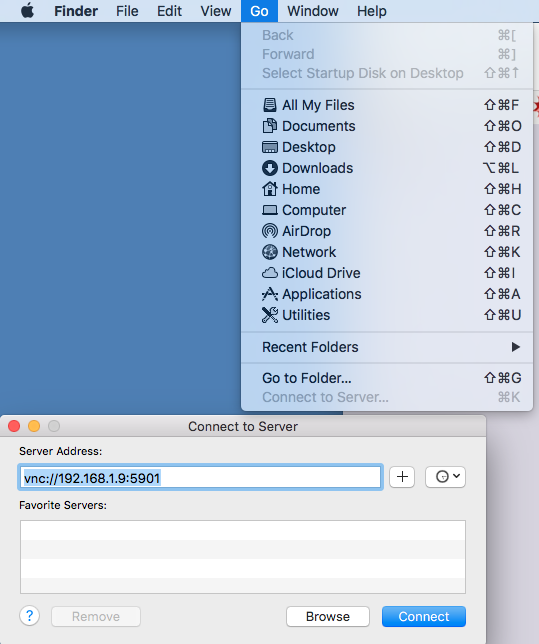Choose Applications from the Go menu
539x644 pixels.
[x=387, y=294]
